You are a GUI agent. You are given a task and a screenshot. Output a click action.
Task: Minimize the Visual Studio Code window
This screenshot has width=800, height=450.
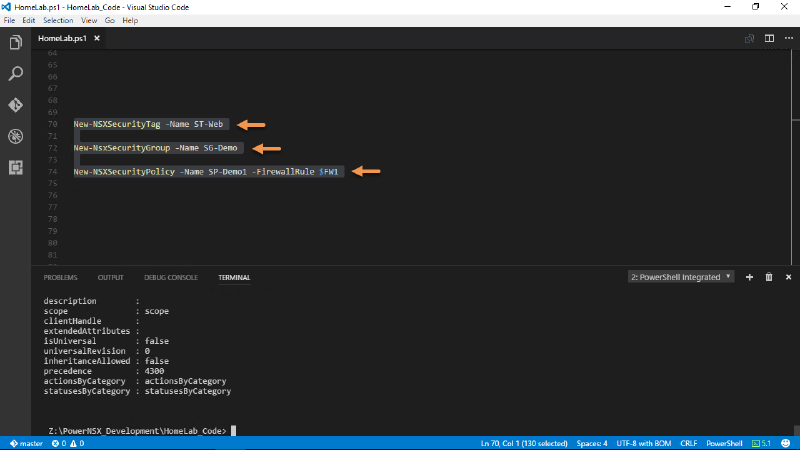tap(728, 7)
